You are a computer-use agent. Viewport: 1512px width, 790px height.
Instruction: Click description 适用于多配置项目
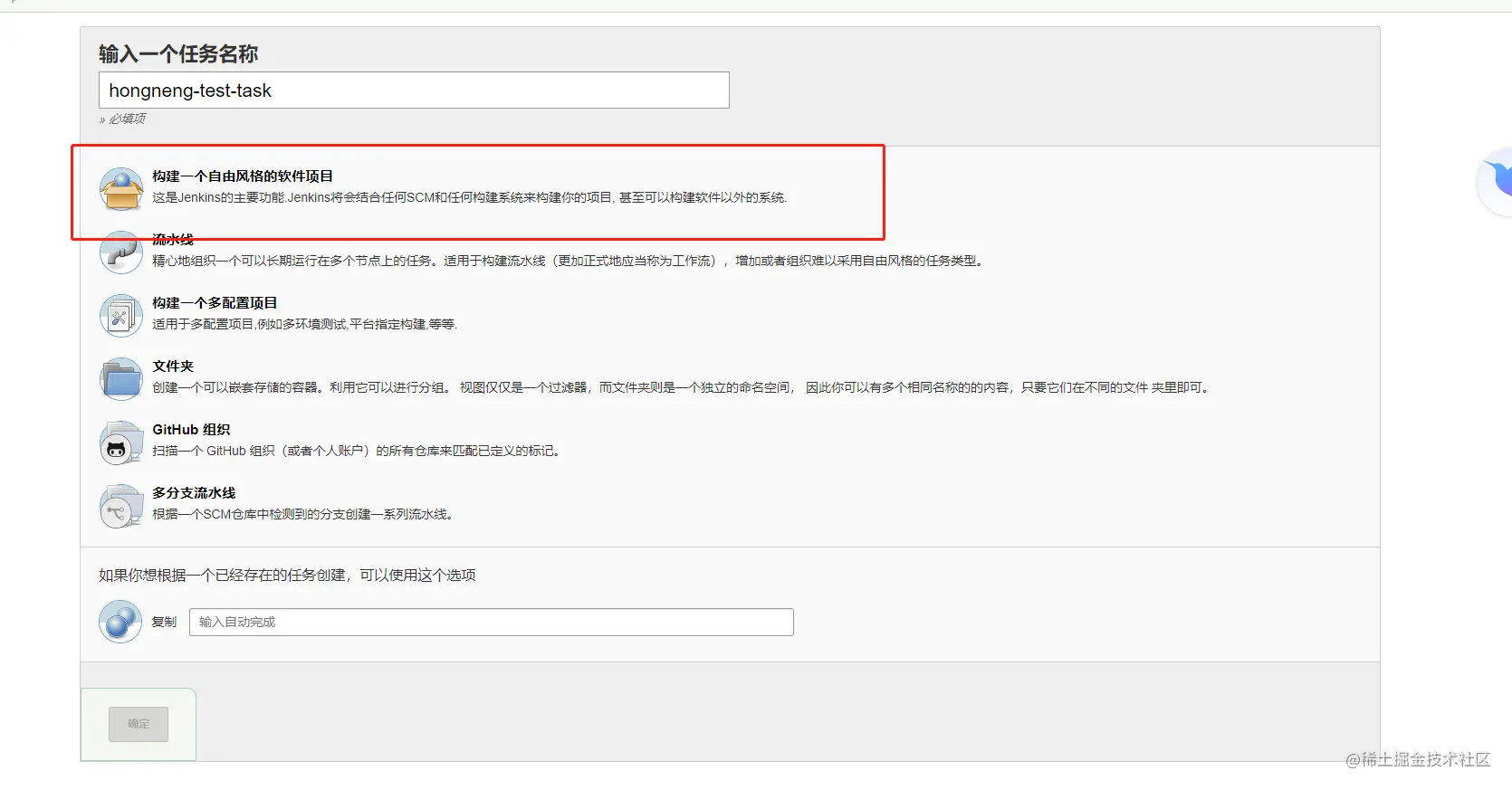tap(305, 324)
